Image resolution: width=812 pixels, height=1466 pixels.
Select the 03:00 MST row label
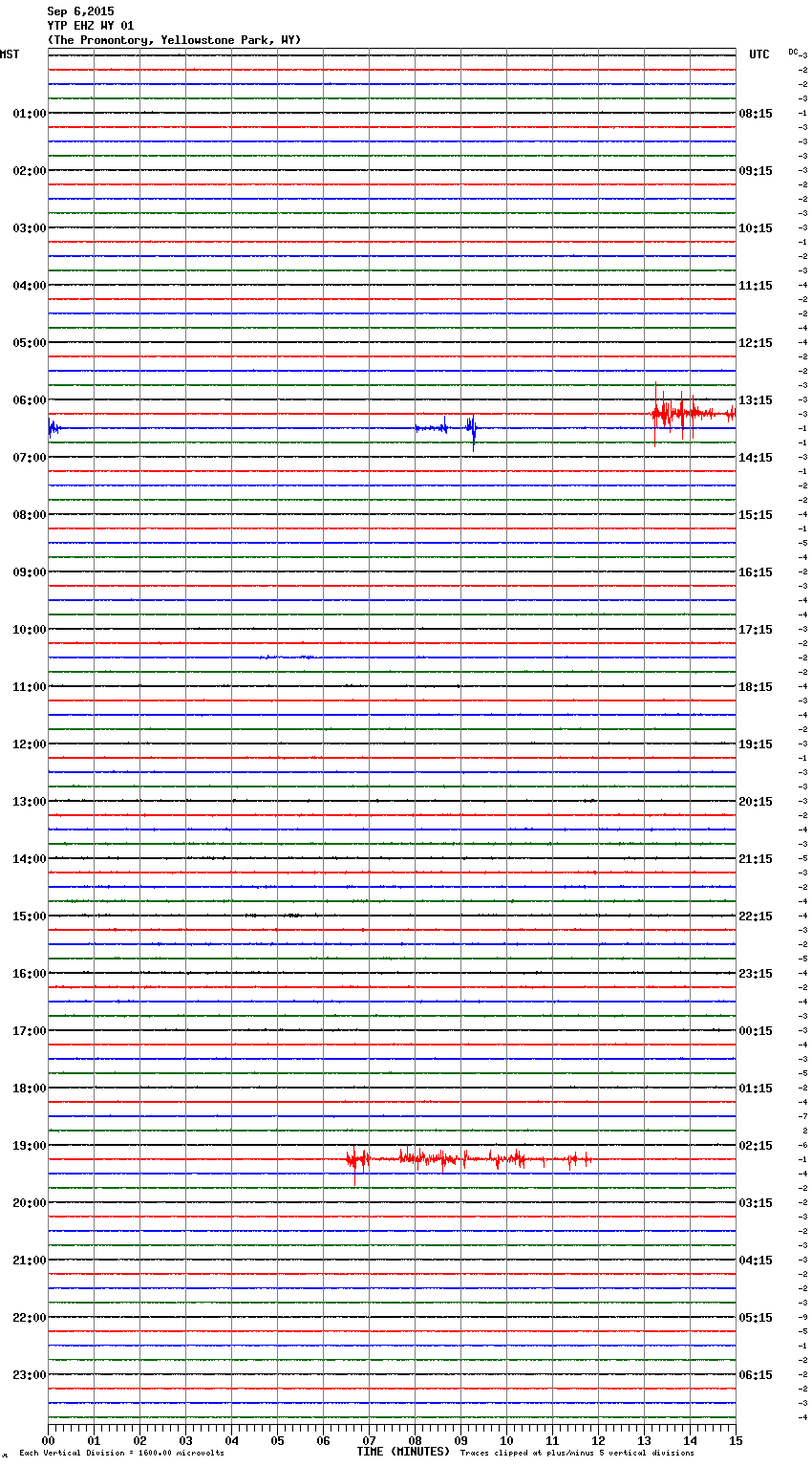[x=29, y=228]
